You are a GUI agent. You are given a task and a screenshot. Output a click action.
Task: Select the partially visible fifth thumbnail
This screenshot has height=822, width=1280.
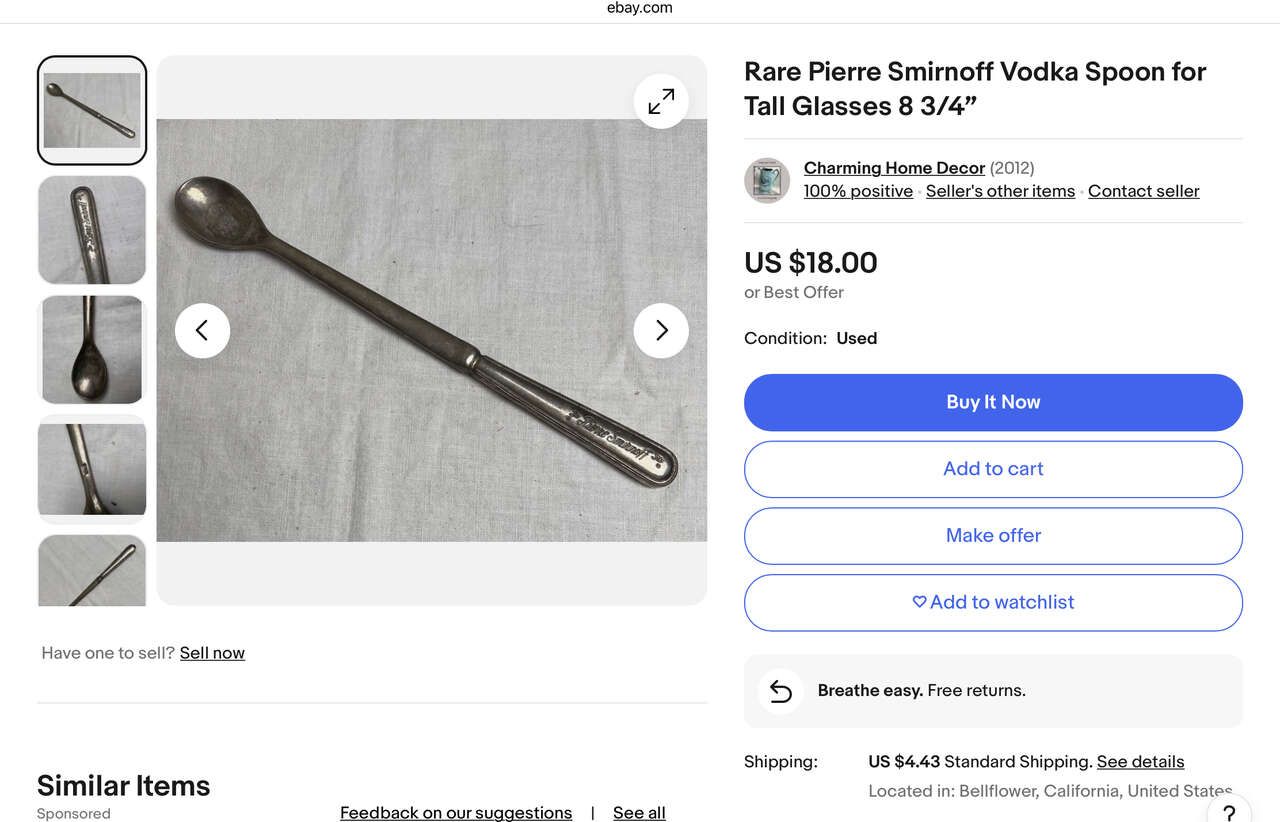(x=92, y=571)
